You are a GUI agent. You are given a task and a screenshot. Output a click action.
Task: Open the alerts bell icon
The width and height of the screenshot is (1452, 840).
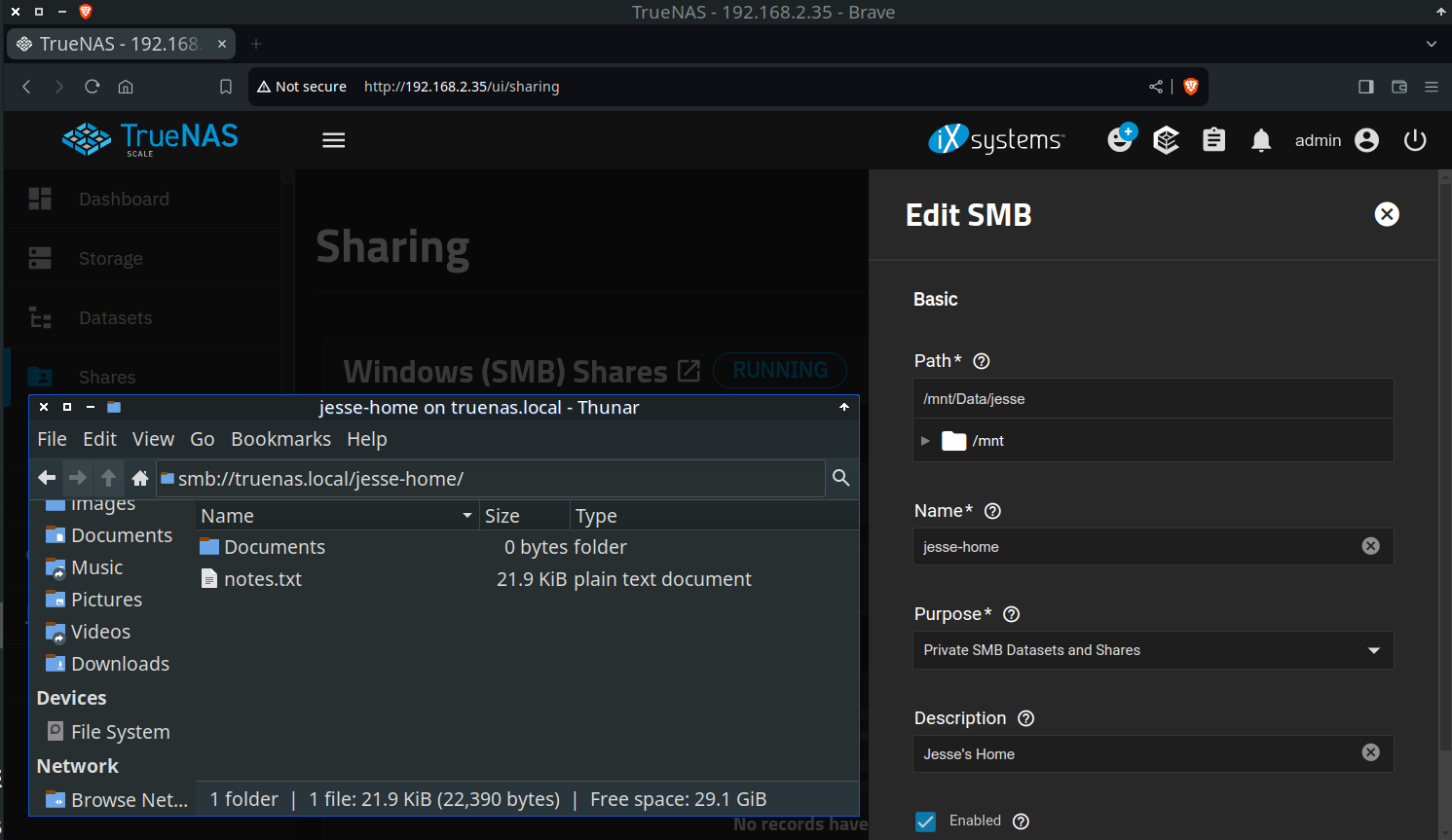pyautogui.click(x=1261, y=140)
